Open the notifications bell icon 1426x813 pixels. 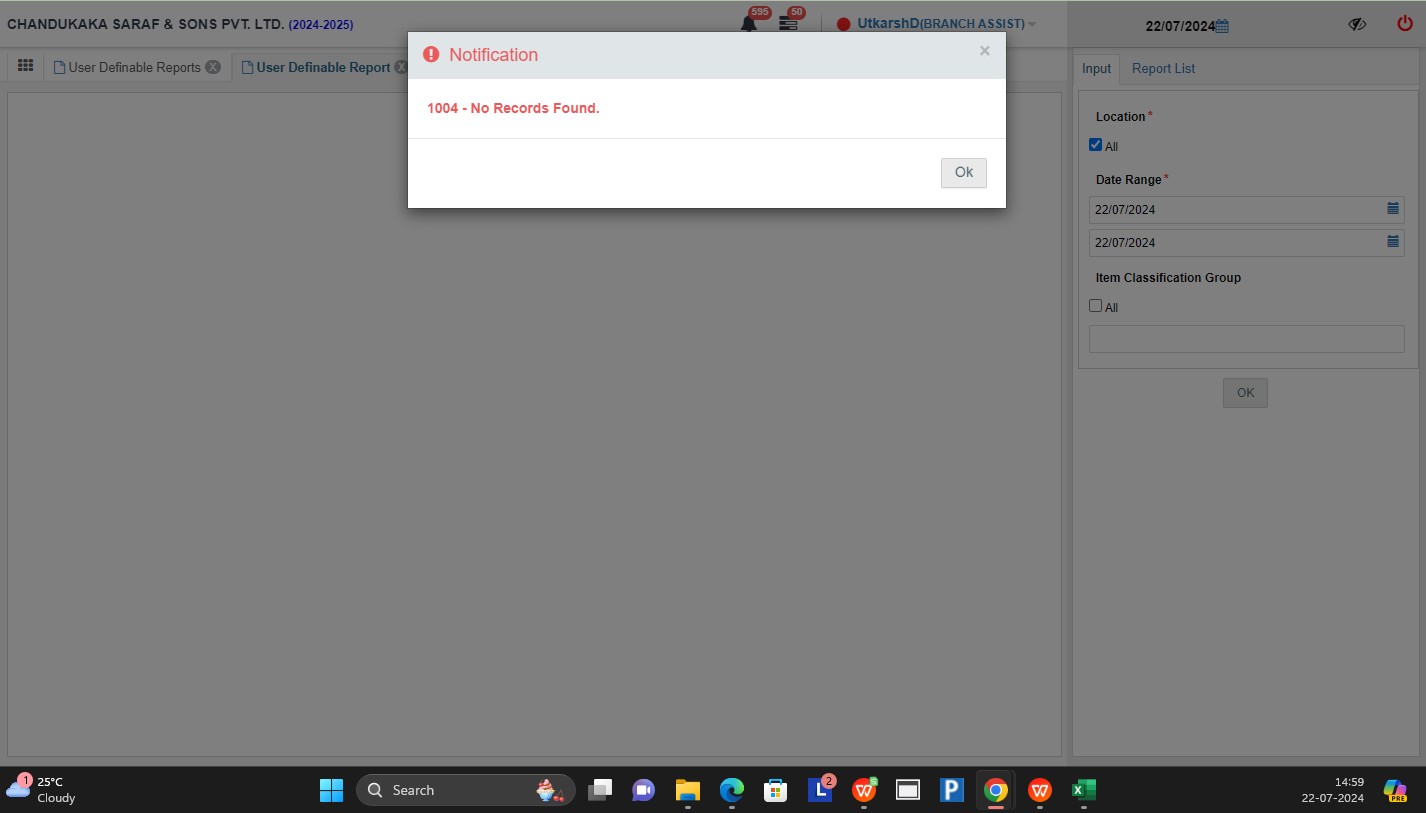748,23
